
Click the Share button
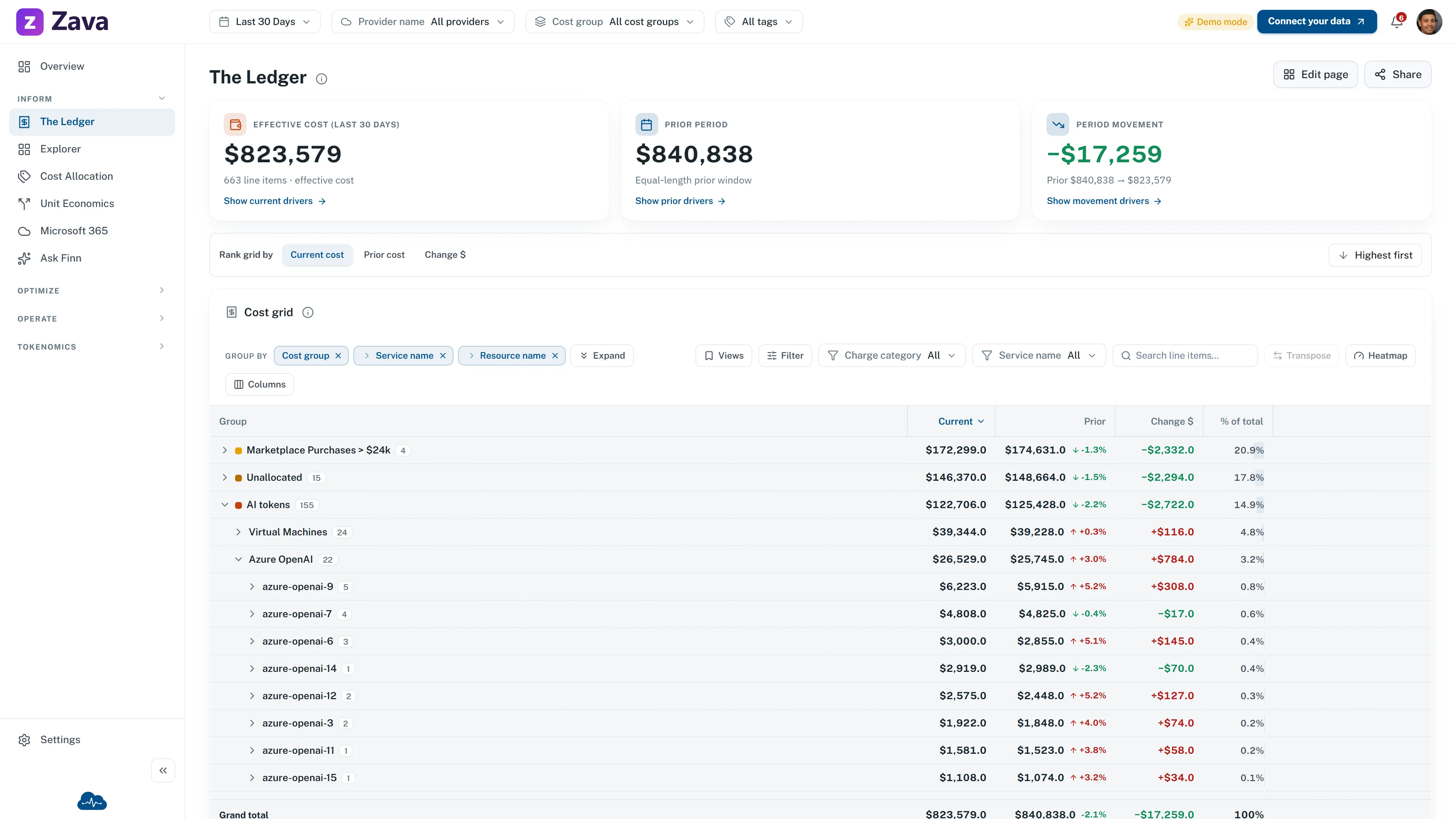[x=1398, y=75]
